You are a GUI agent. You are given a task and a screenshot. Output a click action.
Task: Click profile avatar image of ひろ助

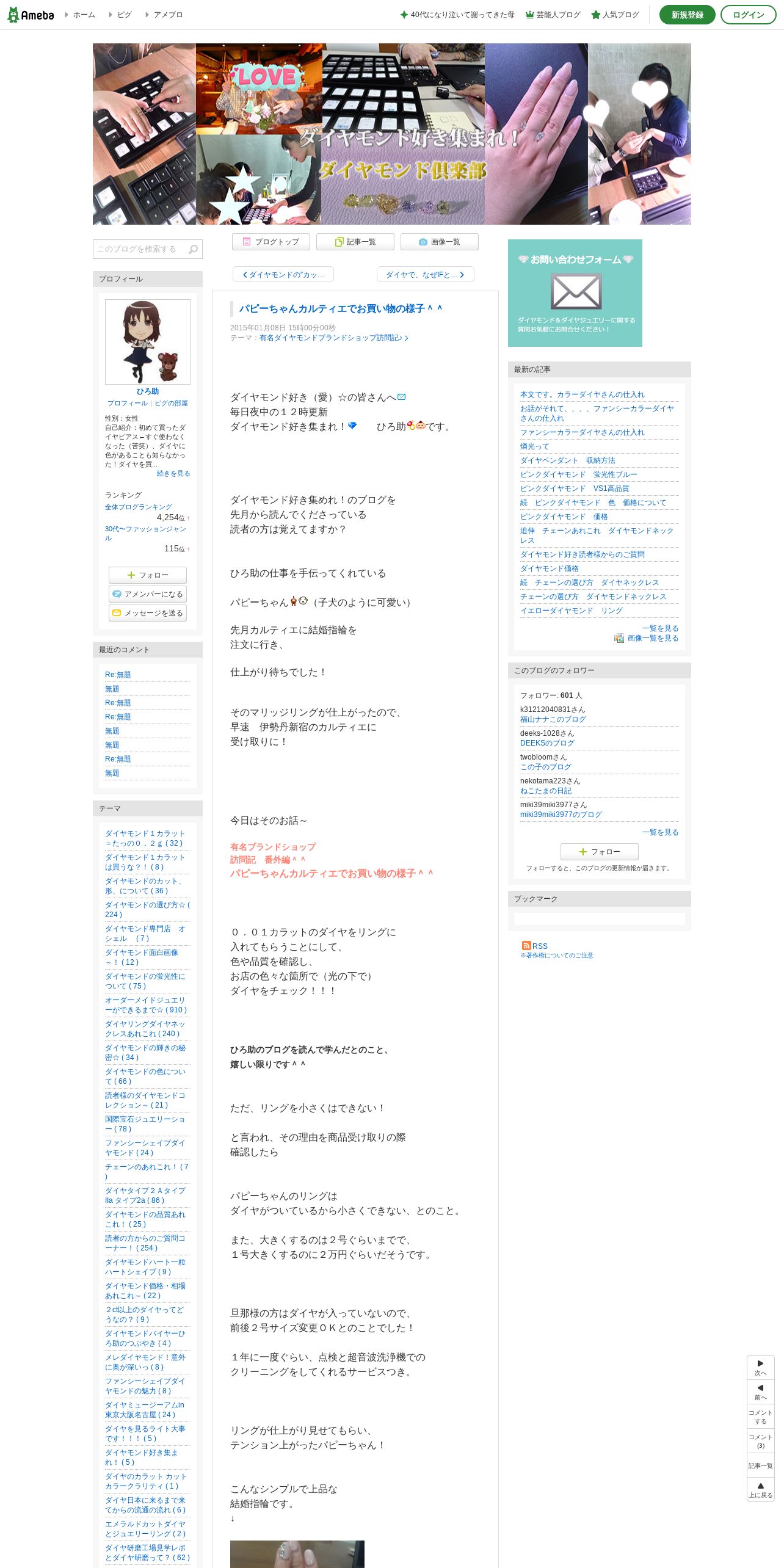click(x=148, y=342)
